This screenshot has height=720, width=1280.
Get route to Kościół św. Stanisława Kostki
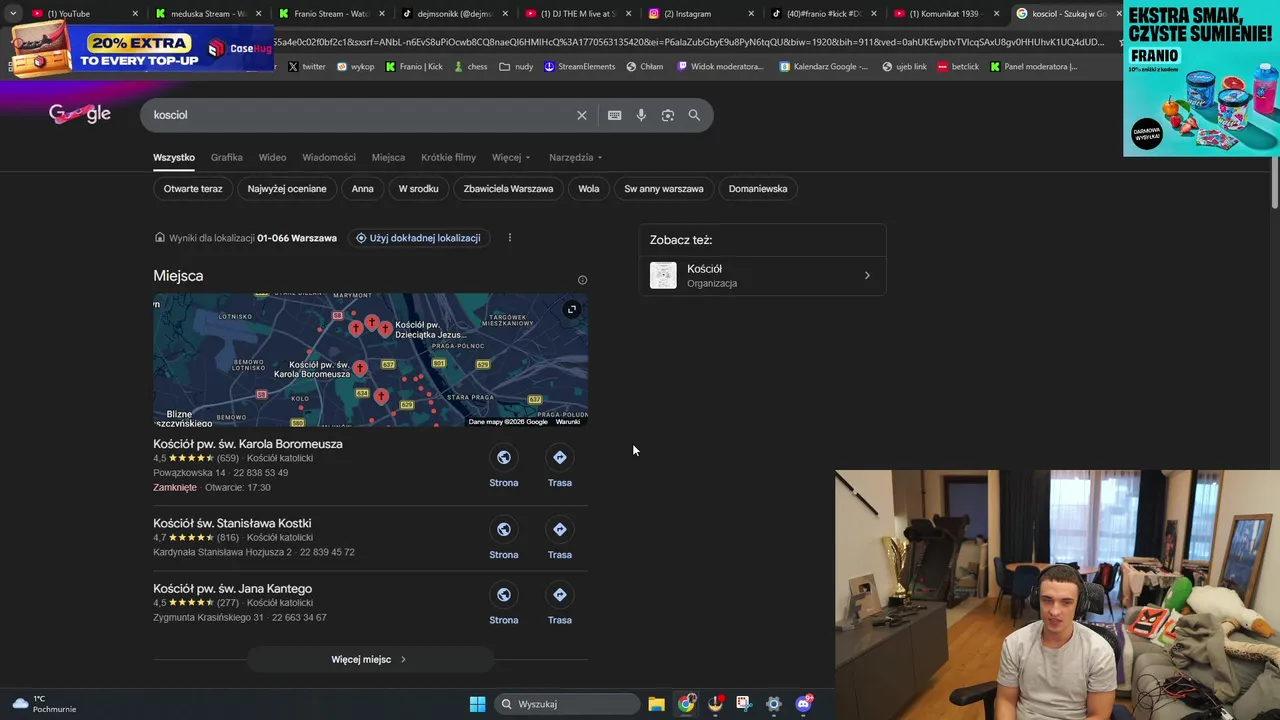pos(560,539)
